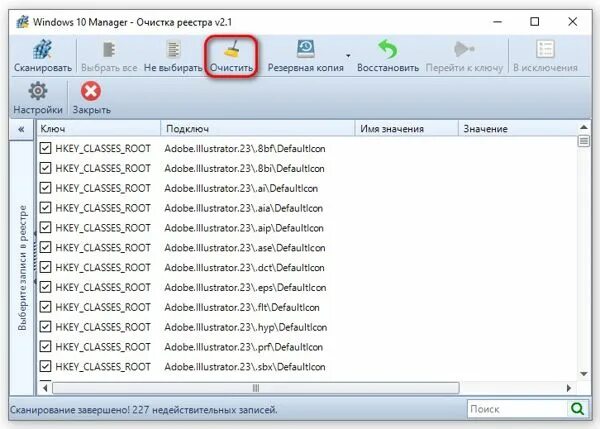Click the vertical scrollbar down arrow
This screenshot has width=600, height=429.
[584, 374]
